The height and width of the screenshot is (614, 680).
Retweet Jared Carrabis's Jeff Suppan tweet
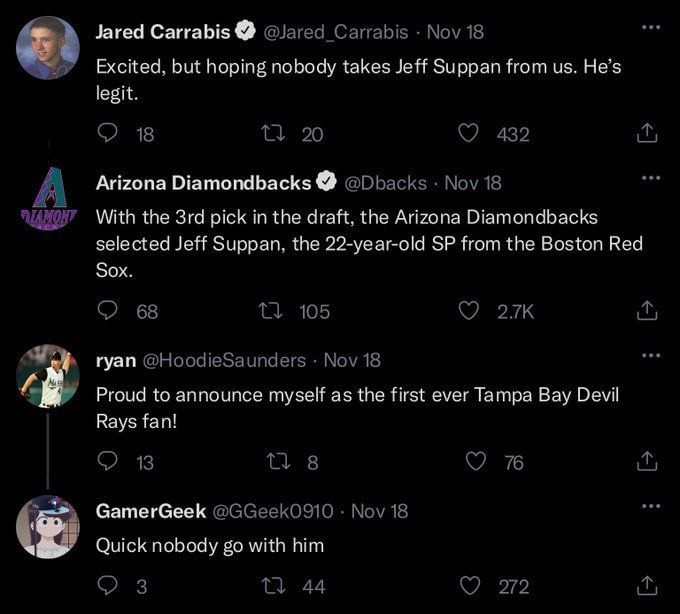tap(272, 133)
